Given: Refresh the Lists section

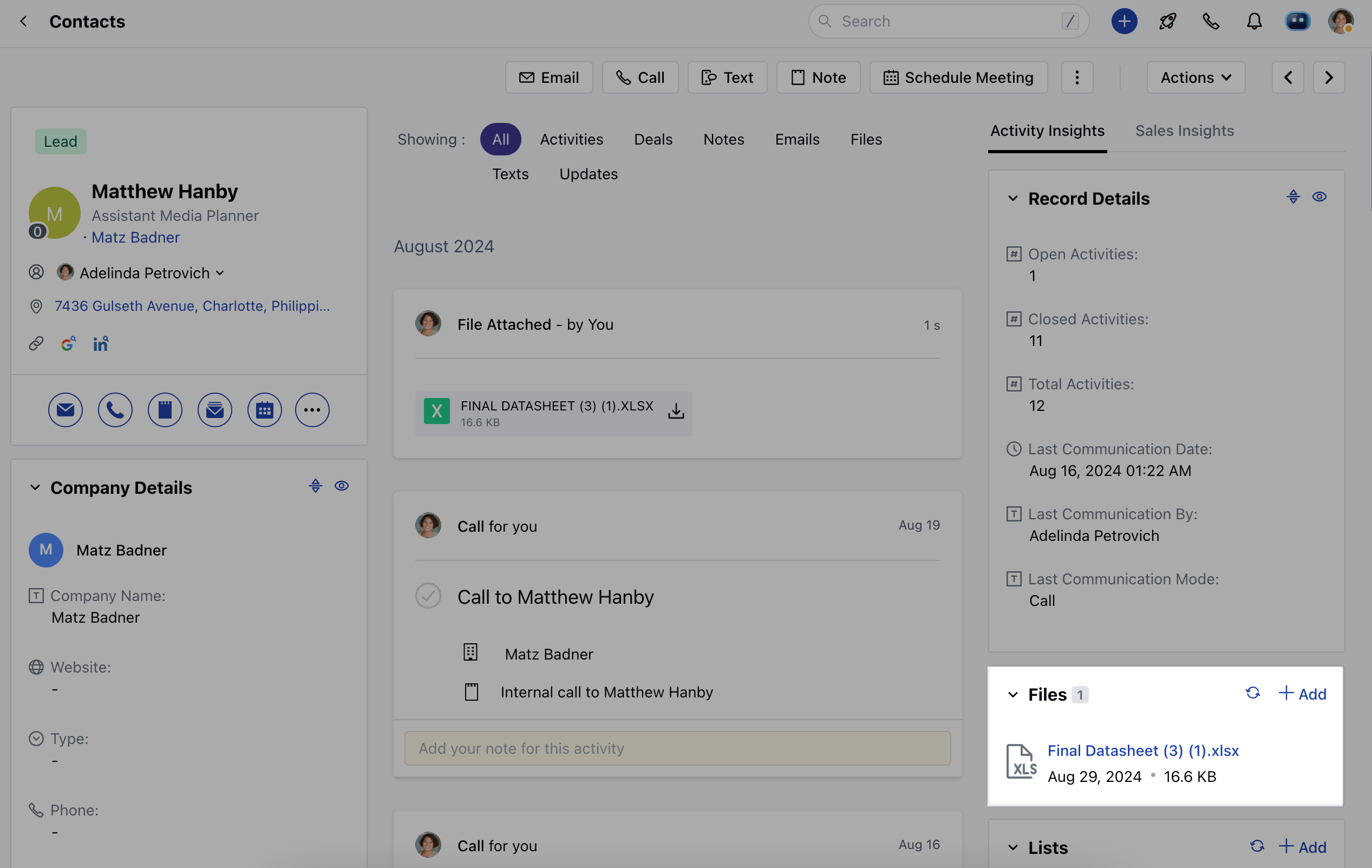Looking at the screenshot, I should click(x=1257, y=847).
